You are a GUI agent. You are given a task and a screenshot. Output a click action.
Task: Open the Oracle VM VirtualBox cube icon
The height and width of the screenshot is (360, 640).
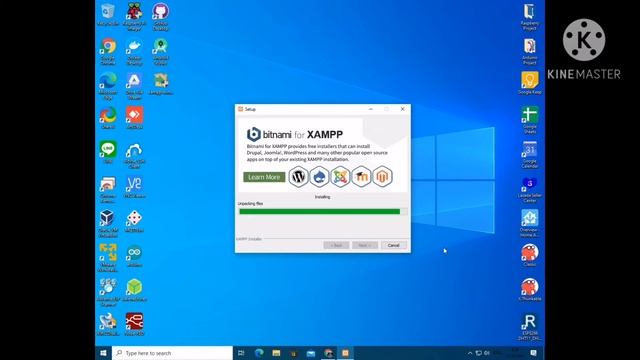[108, 219]
